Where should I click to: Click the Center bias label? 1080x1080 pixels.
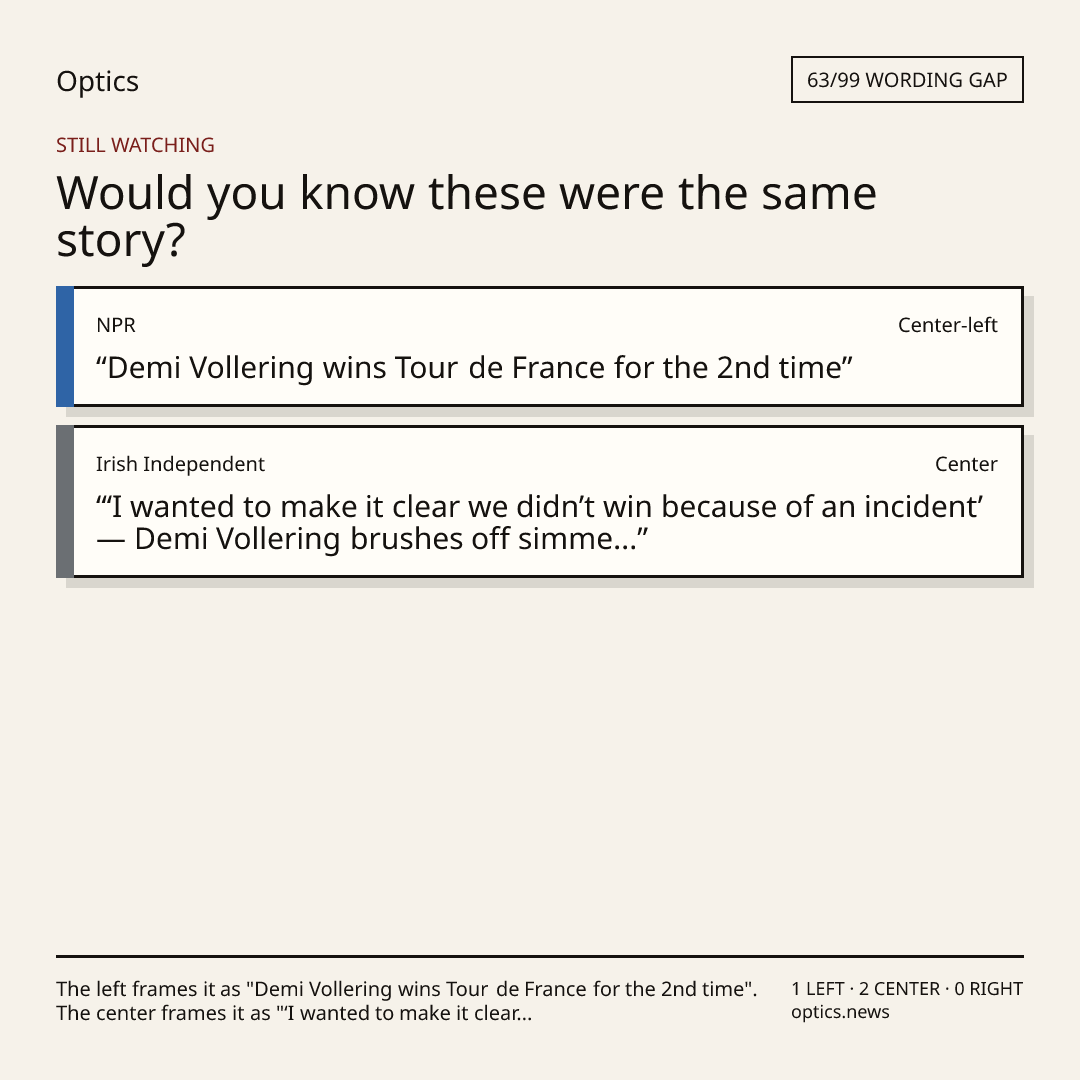click(x=966, y=464)
